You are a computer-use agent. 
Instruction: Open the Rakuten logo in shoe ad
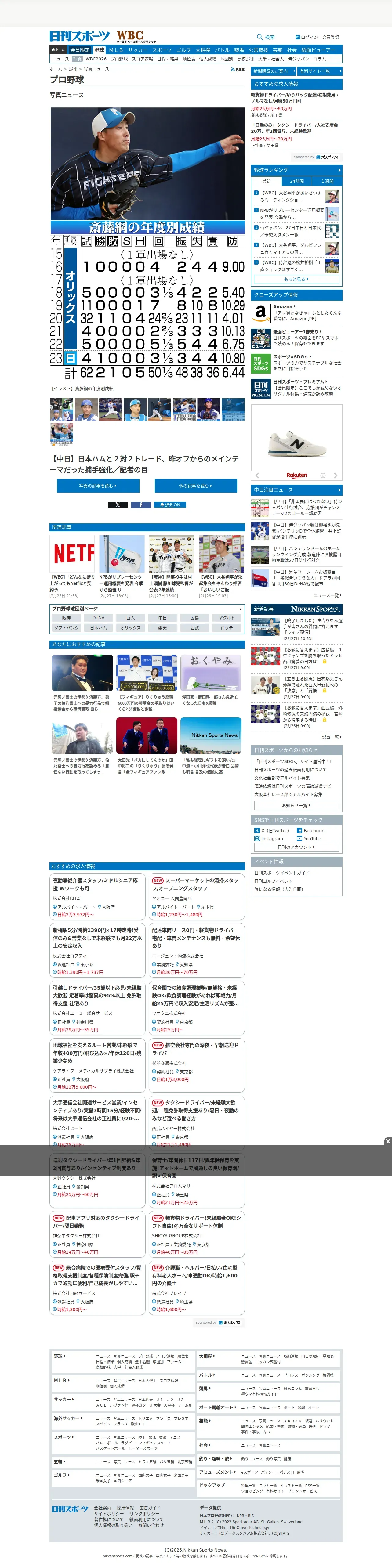click(x=296, y=475)
